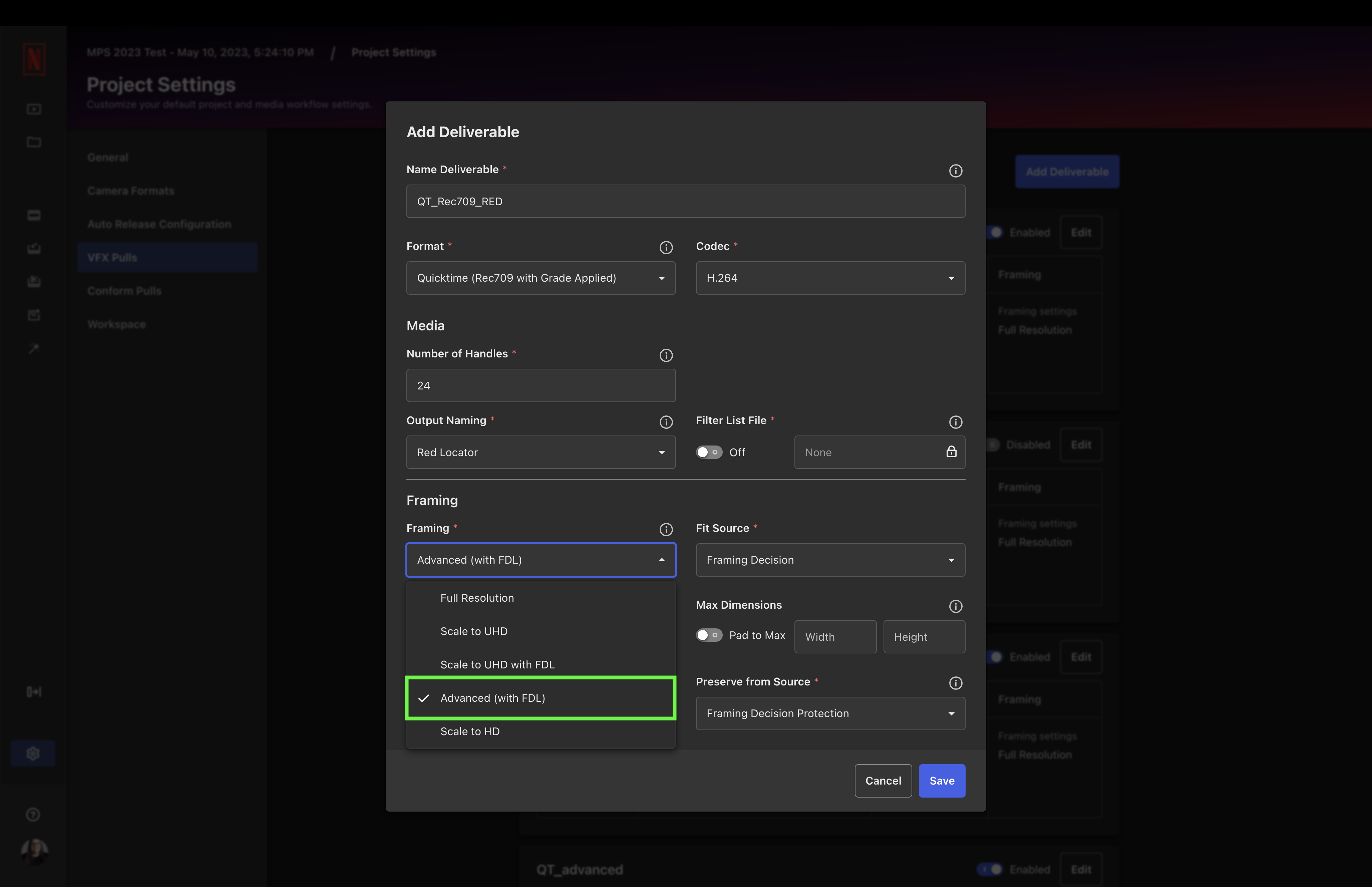The image size is (1372, 887).
Task: Click the Name Deliverable info icon
Action: [x=955, y=171]
